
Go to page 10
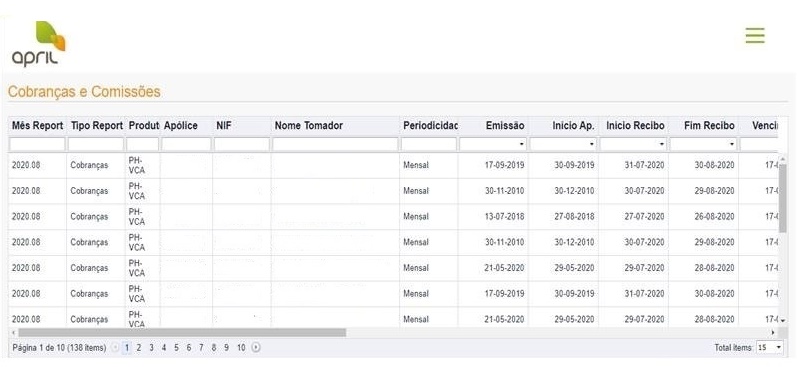click(x=241, y=348)
